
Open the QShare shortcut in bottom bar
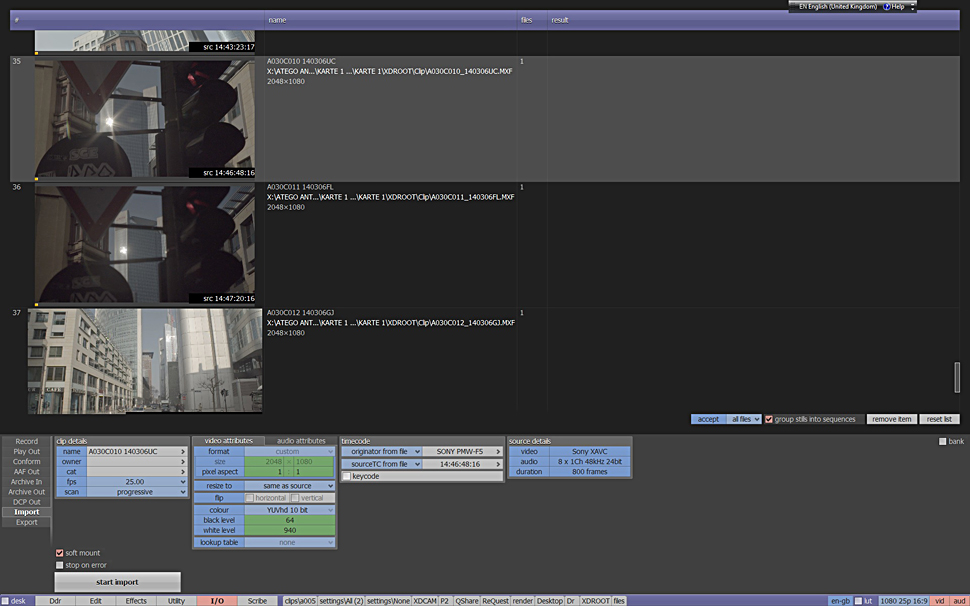click(466, 601)
